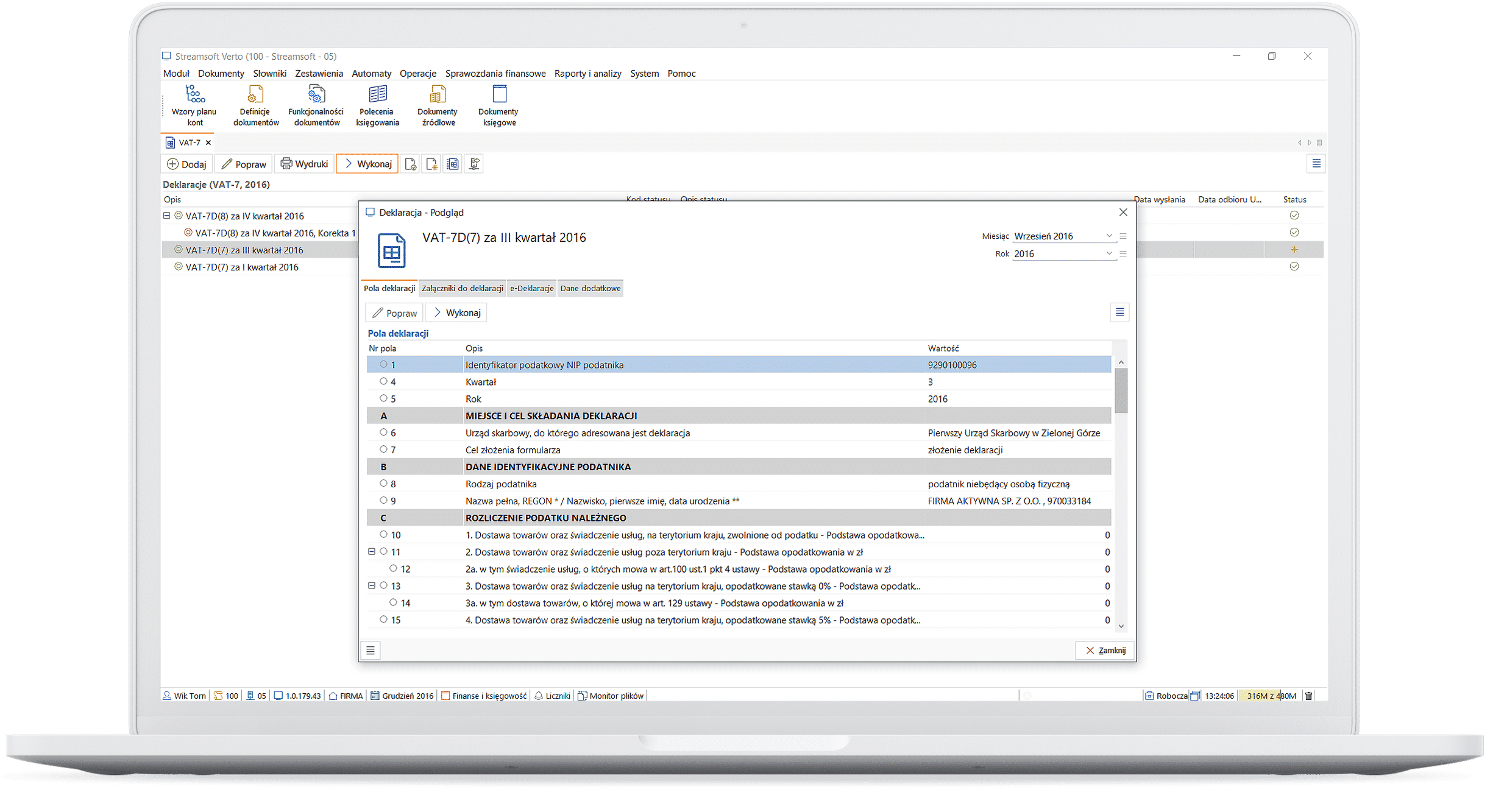Viewport: 1493px width, 812px height.
Task: Select the radio marker for field 9
Action: point(383,501)
